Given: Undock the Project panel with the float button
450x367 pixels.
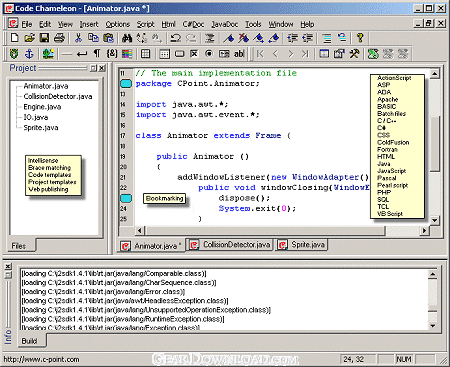Looking at the screenshot, I should tap(93, 68).
